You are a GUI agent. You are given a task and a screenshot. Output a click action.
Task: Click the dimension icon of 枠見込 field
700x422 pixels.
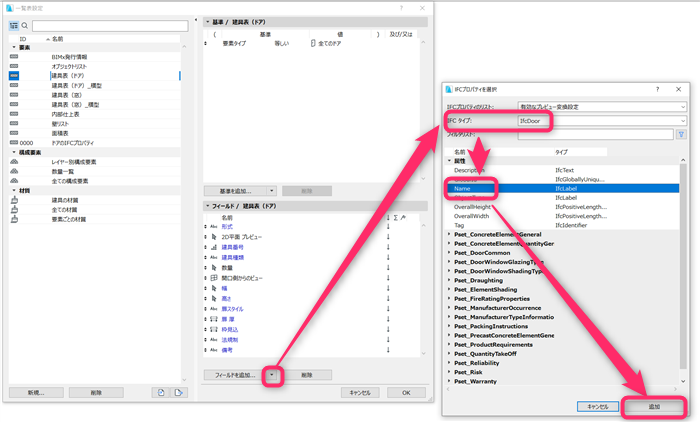[x=214, y=329]
